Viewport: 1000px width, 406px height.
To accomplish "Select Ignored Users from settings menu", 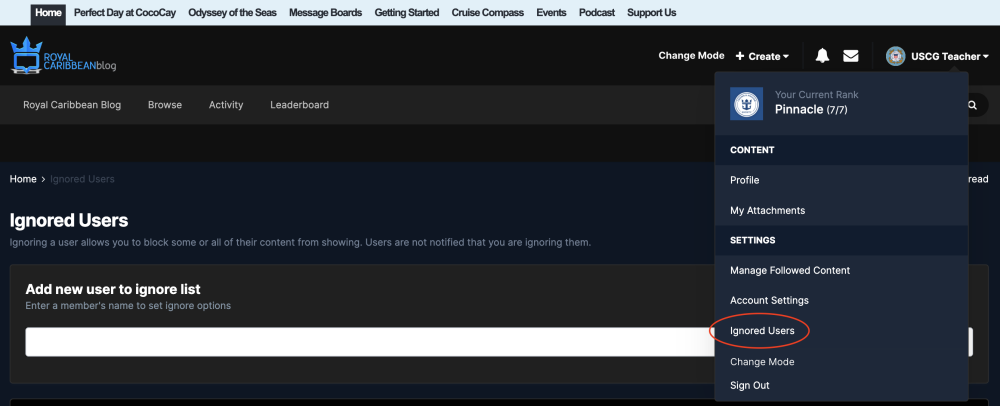I will click(x=762, y=331).
